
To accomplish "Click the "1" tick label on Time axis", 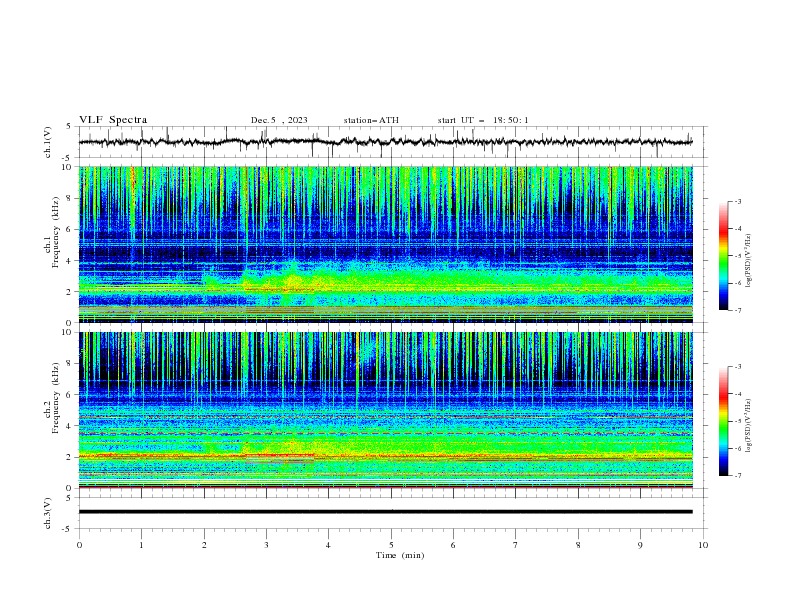I will [142, 545].
